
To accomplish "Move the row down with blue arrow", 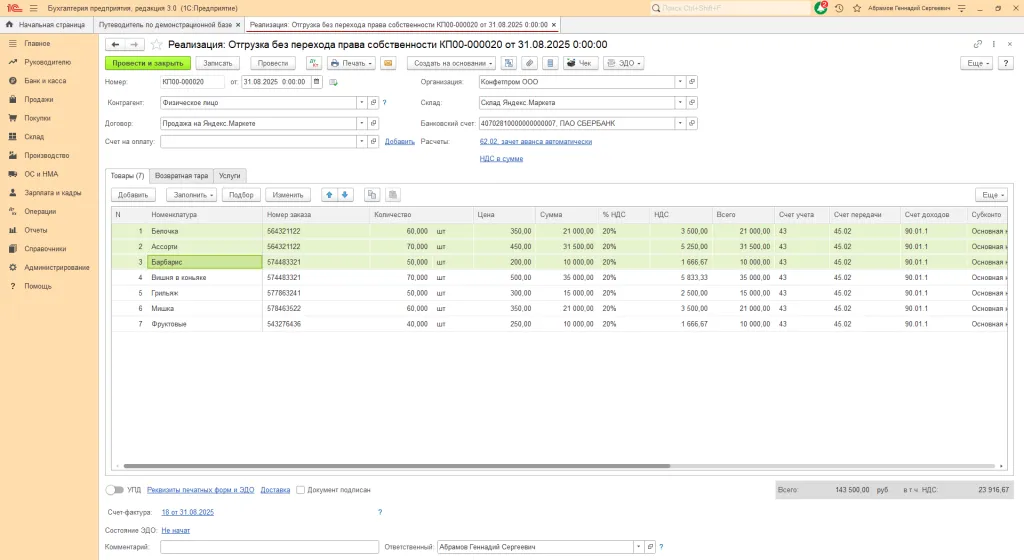I will (x=345, y=195).
